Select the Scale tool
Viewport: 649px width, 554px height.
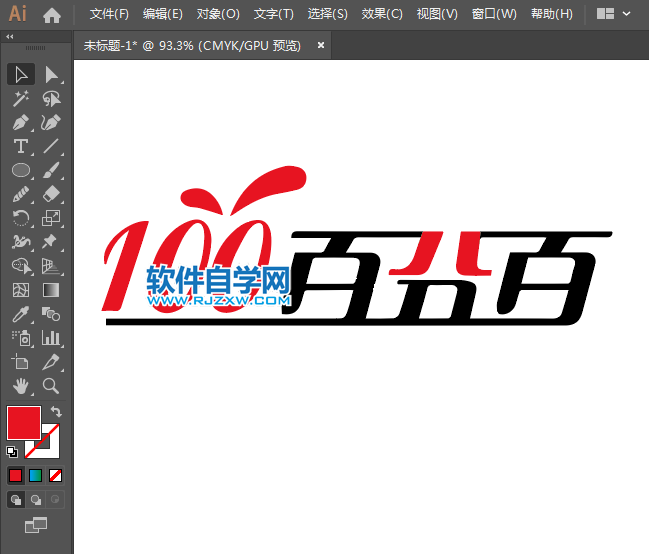click(x=51, y=218)
